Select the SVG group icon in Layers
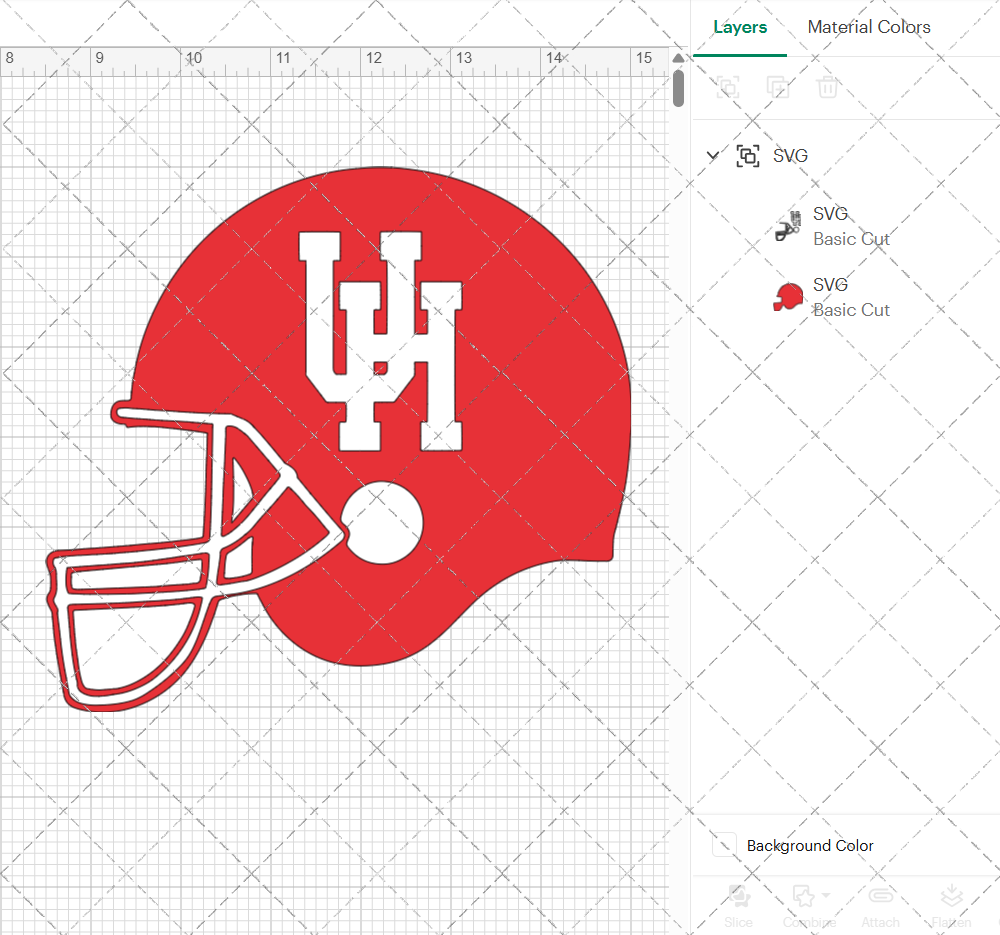 point(747,156)
